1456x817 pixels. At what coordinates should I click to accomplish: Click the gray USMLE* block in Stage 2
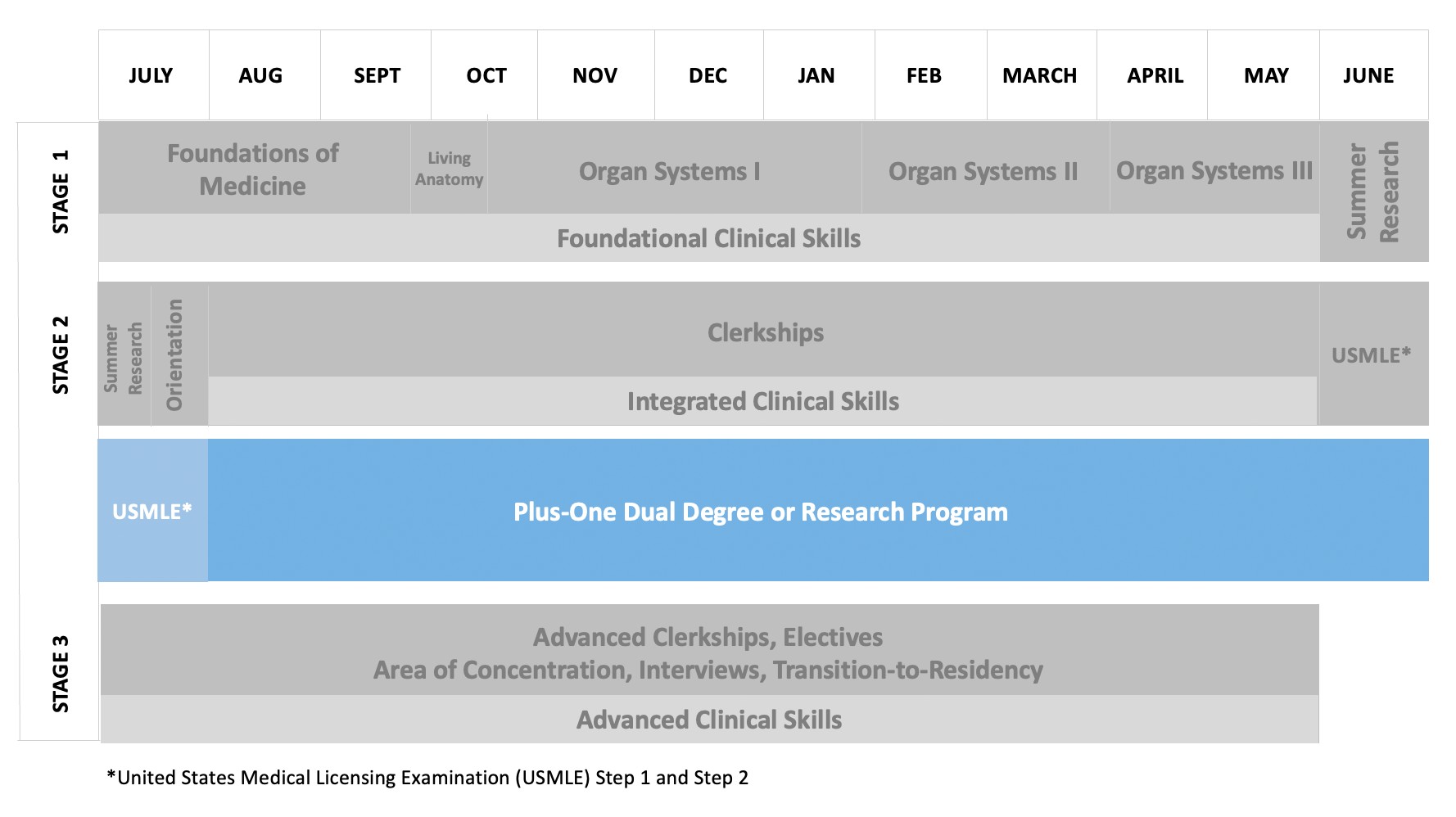(x=1372, y=355)
